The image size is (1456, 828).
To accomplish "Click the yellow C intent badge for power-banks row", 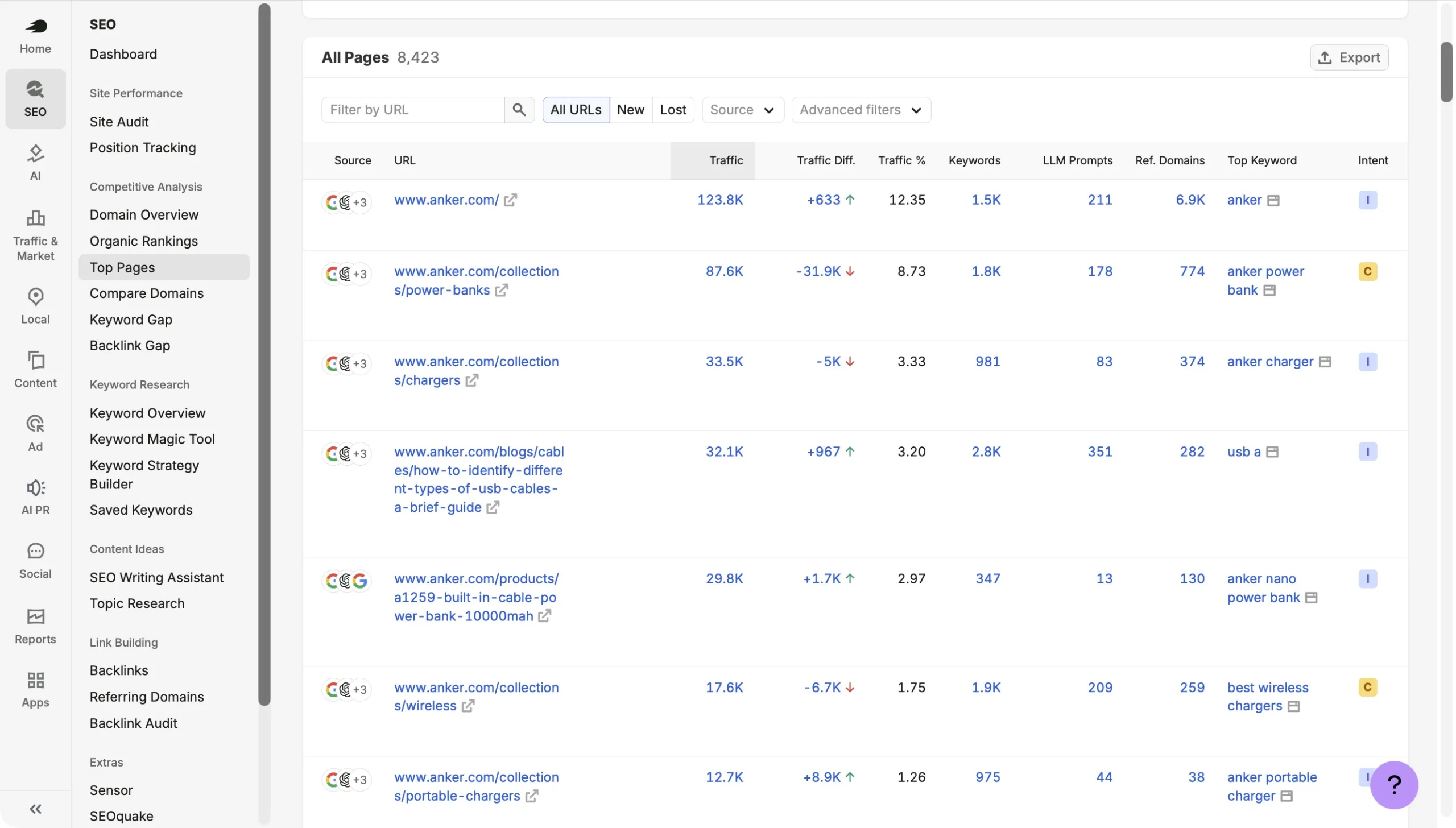I will [1367, 272].
